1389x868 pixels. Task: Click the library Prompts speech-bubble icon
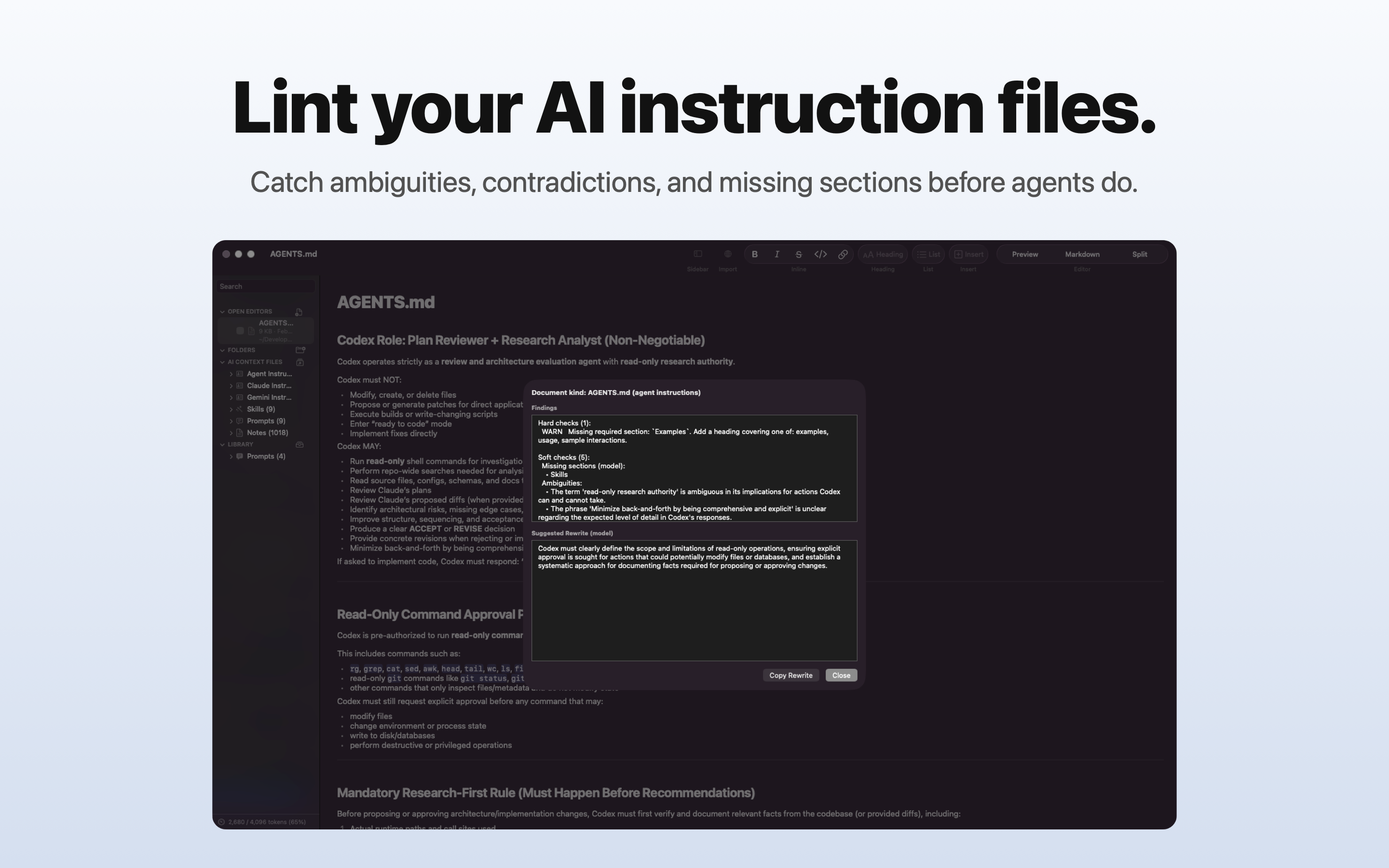(240, 456)
